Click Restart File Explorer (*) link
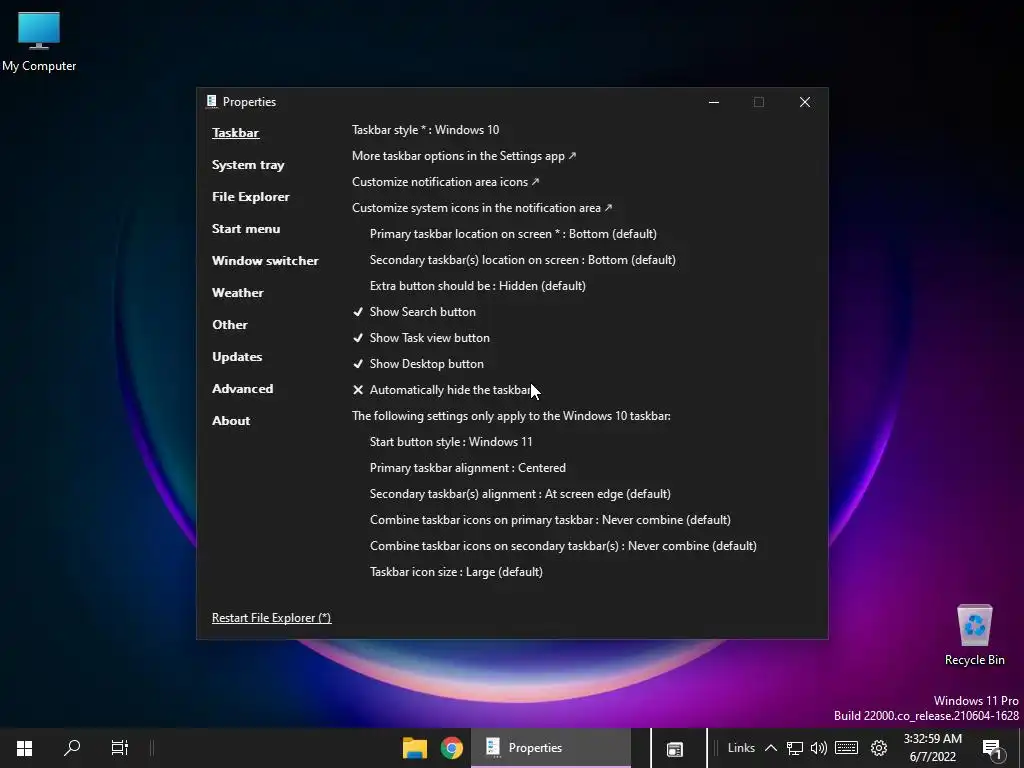Screen dimensions: 1024x768 [271, 618]
